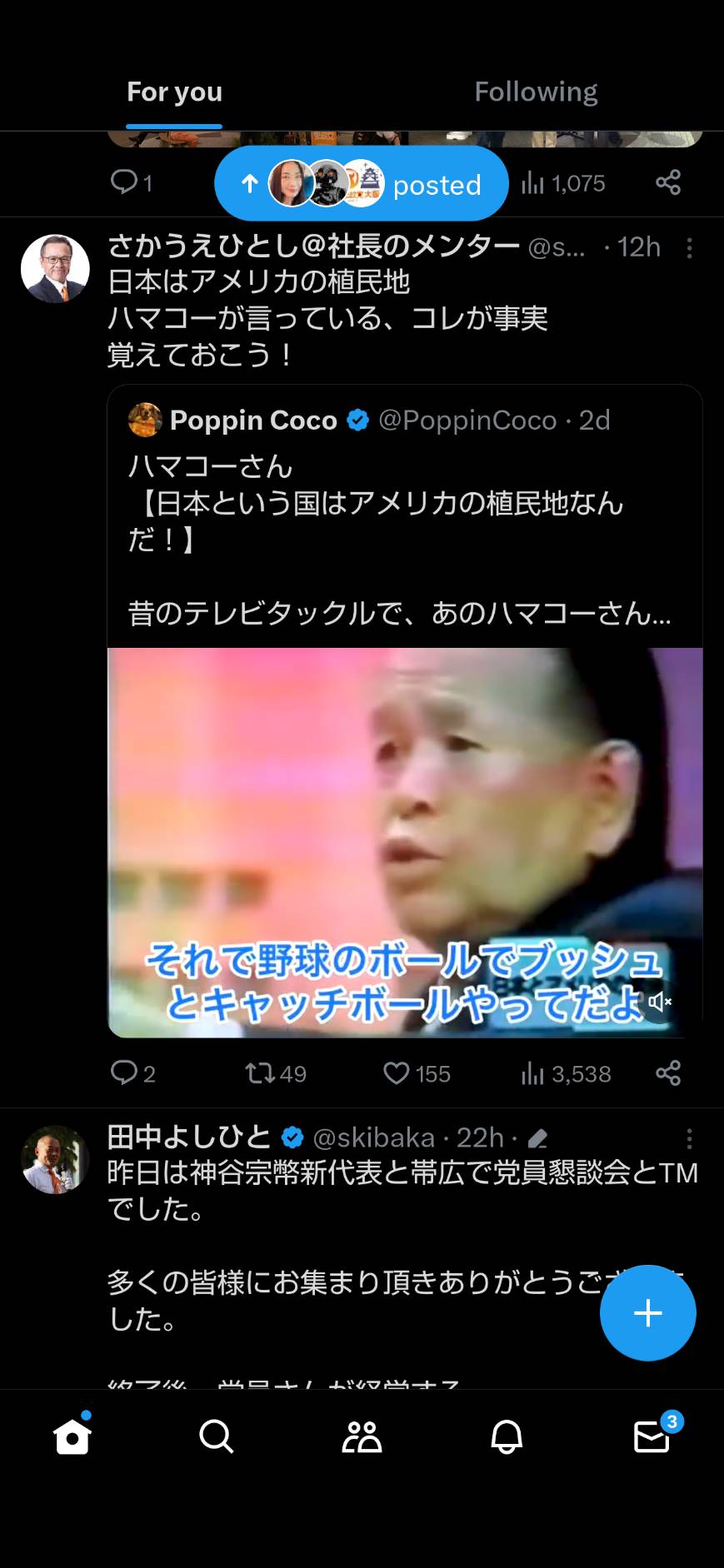Open @PoppinCoco quoted post handle

click(467, 421)
